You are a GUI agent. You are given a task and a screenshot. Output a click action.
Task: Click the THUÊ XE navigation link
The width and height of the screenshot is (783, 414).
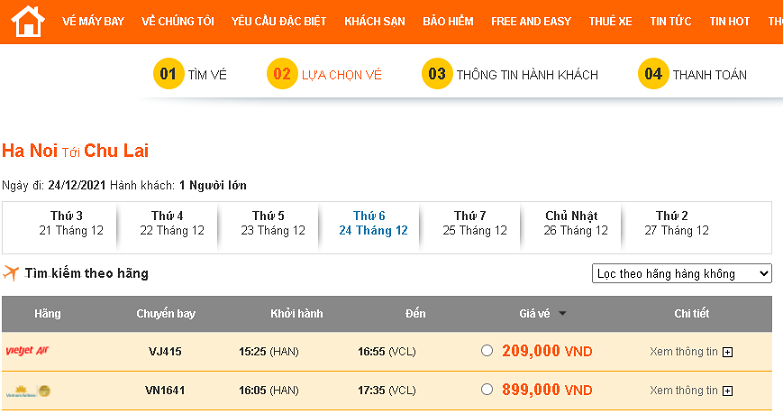[x=610, y=21]
